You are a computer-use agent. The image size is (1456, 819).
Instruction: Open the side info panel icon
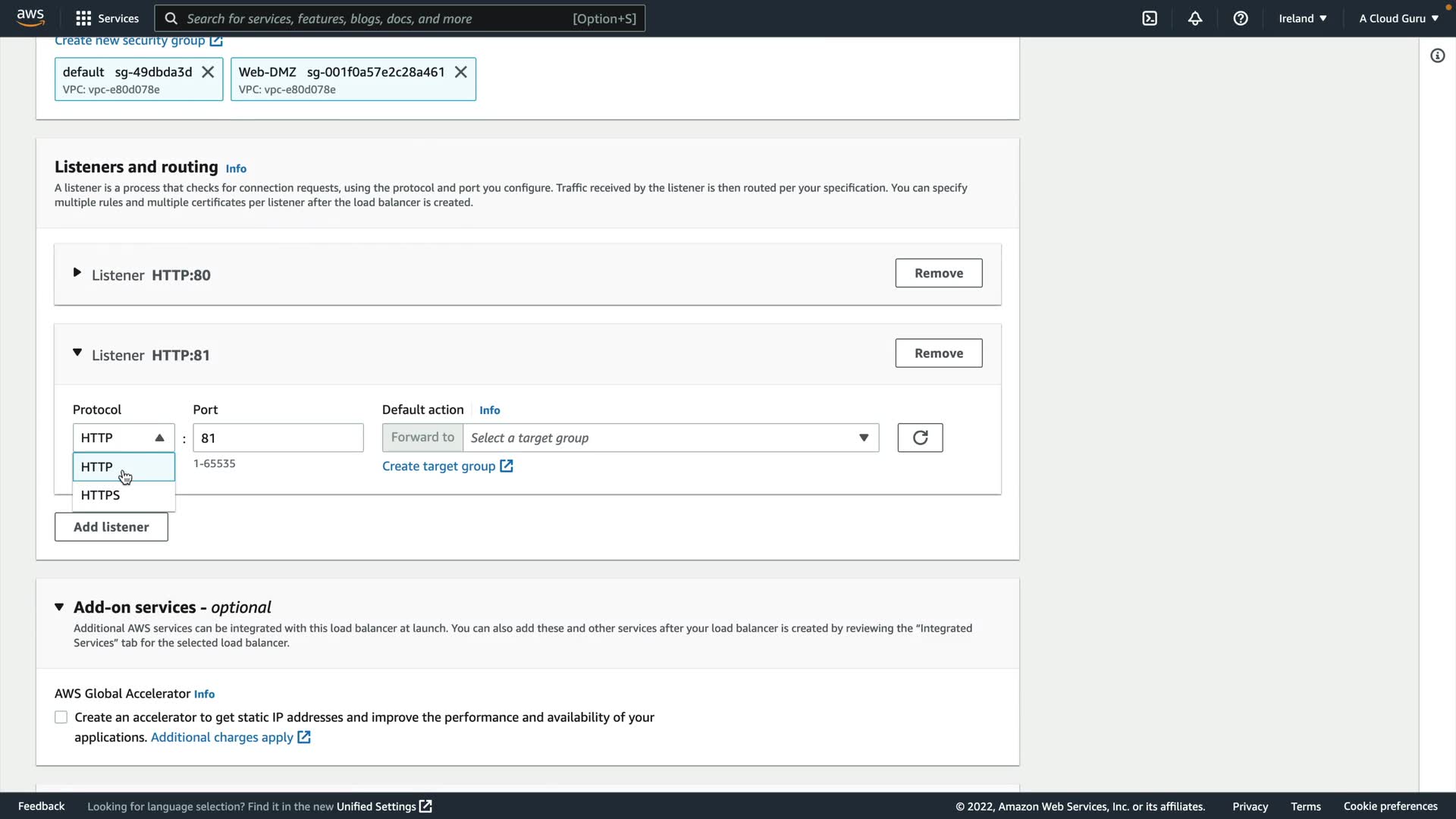point(1437,55)
